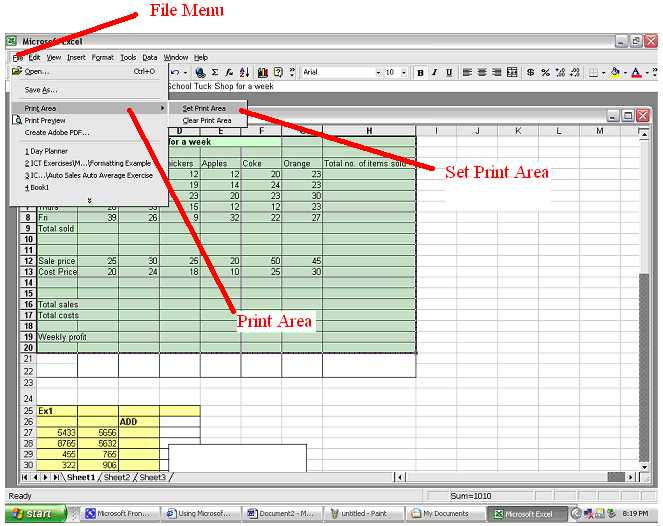
Task: Go to first sheet tab arrow
Action: [x=25, y=477]
